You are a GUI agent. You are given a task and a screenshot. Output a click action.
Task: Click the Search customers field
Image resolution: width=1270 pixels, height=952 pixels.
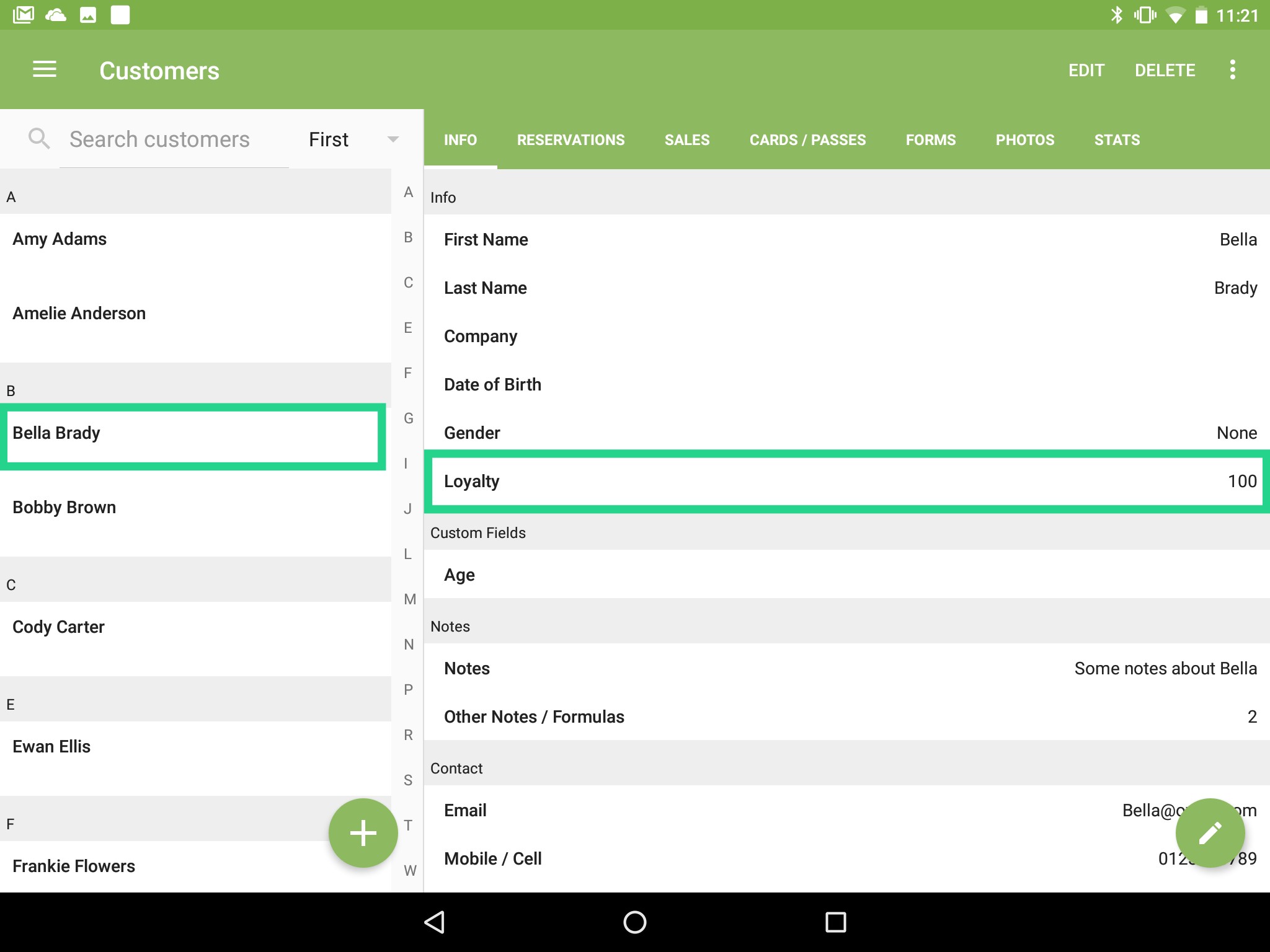(x=174, y=139)
